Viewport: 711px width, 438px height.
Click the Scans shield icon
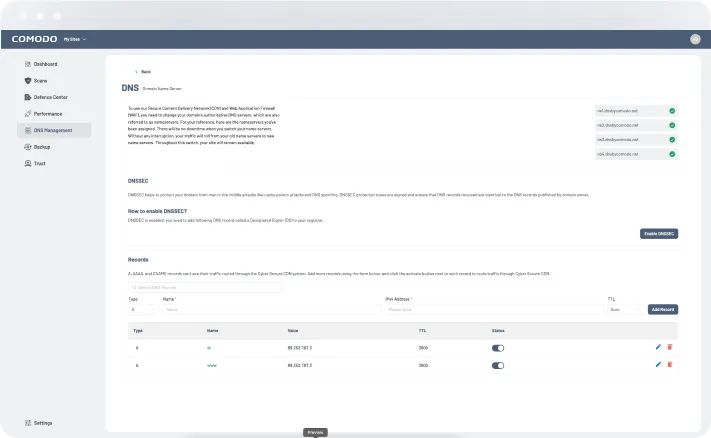click(27, 80)
